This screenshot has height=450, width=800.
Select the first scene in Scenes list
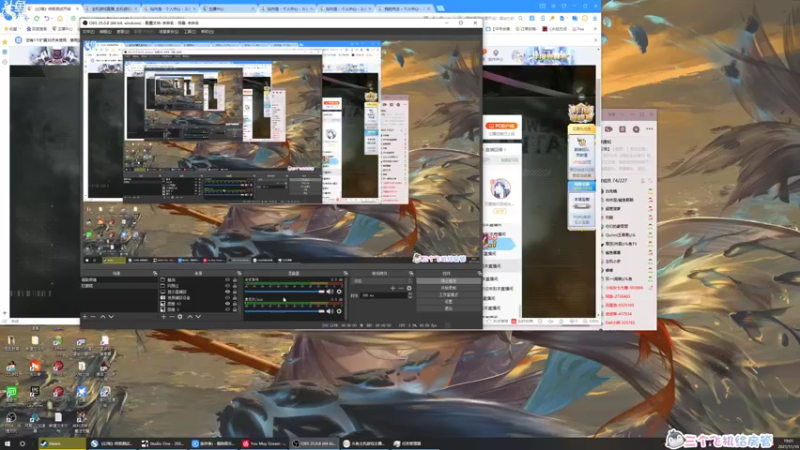point(118,280)
